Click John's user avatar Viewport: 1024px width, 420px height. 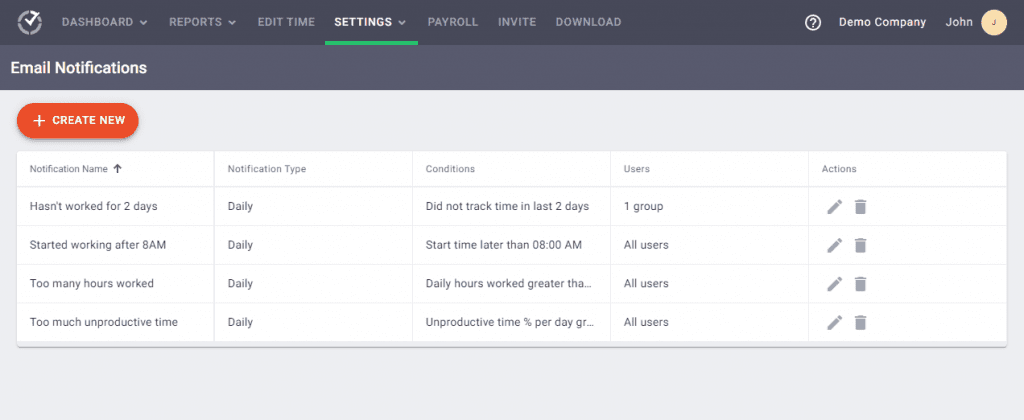tap(993, 22)
